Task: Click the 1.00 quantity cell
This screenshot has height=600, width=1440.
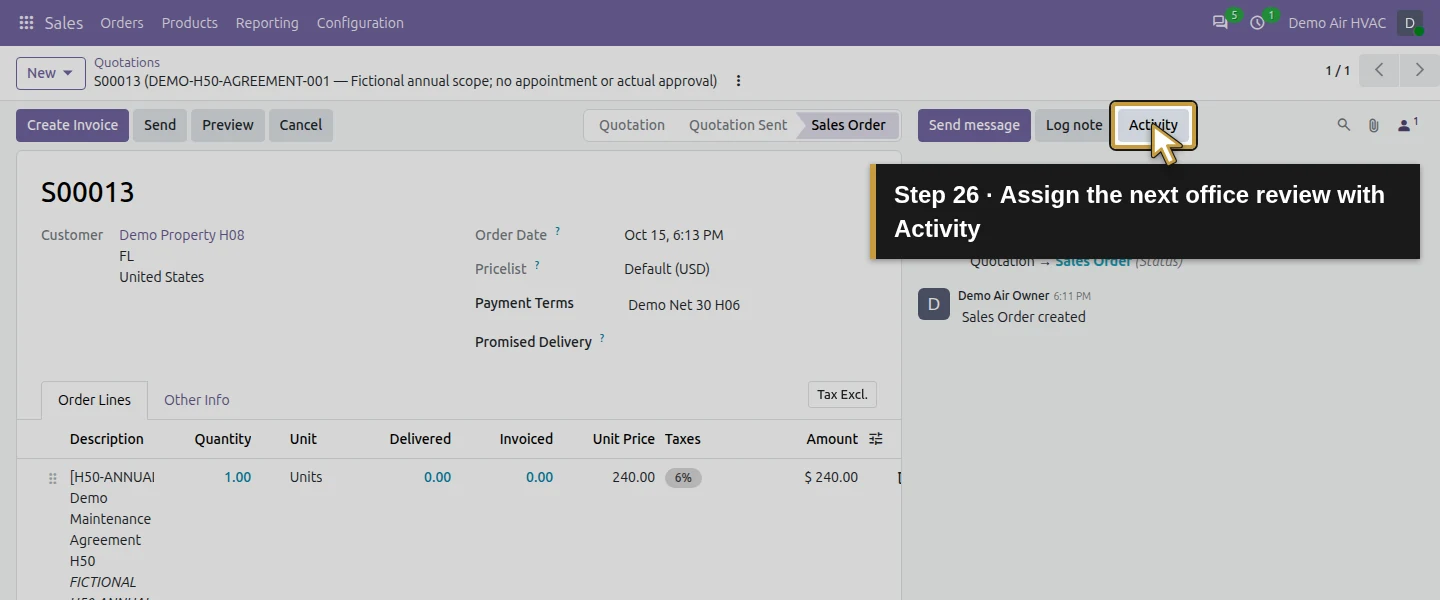Action: (237, 478)
